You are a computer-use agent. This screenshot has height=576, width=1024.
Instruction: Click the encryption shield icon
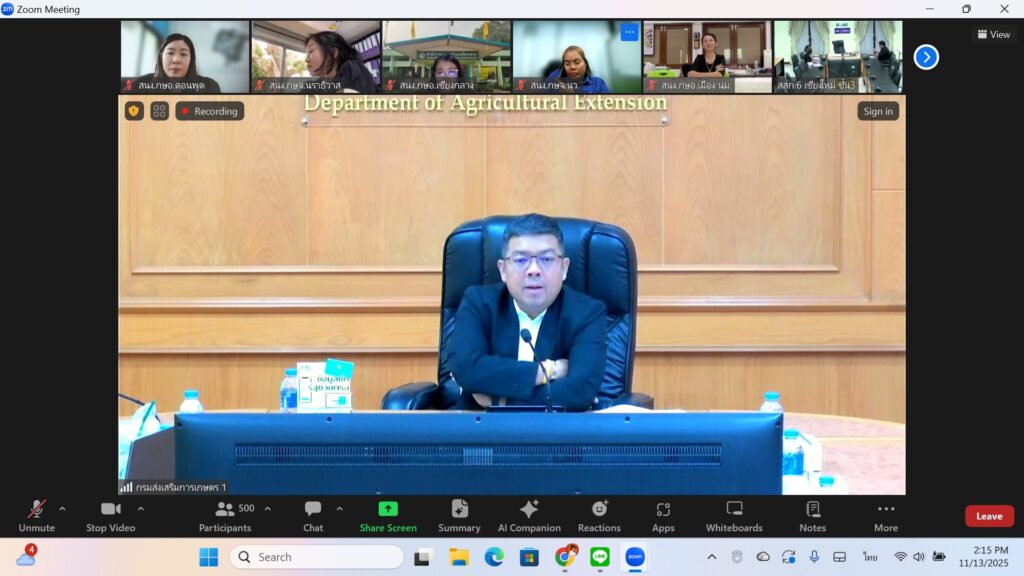pos(134,111)
